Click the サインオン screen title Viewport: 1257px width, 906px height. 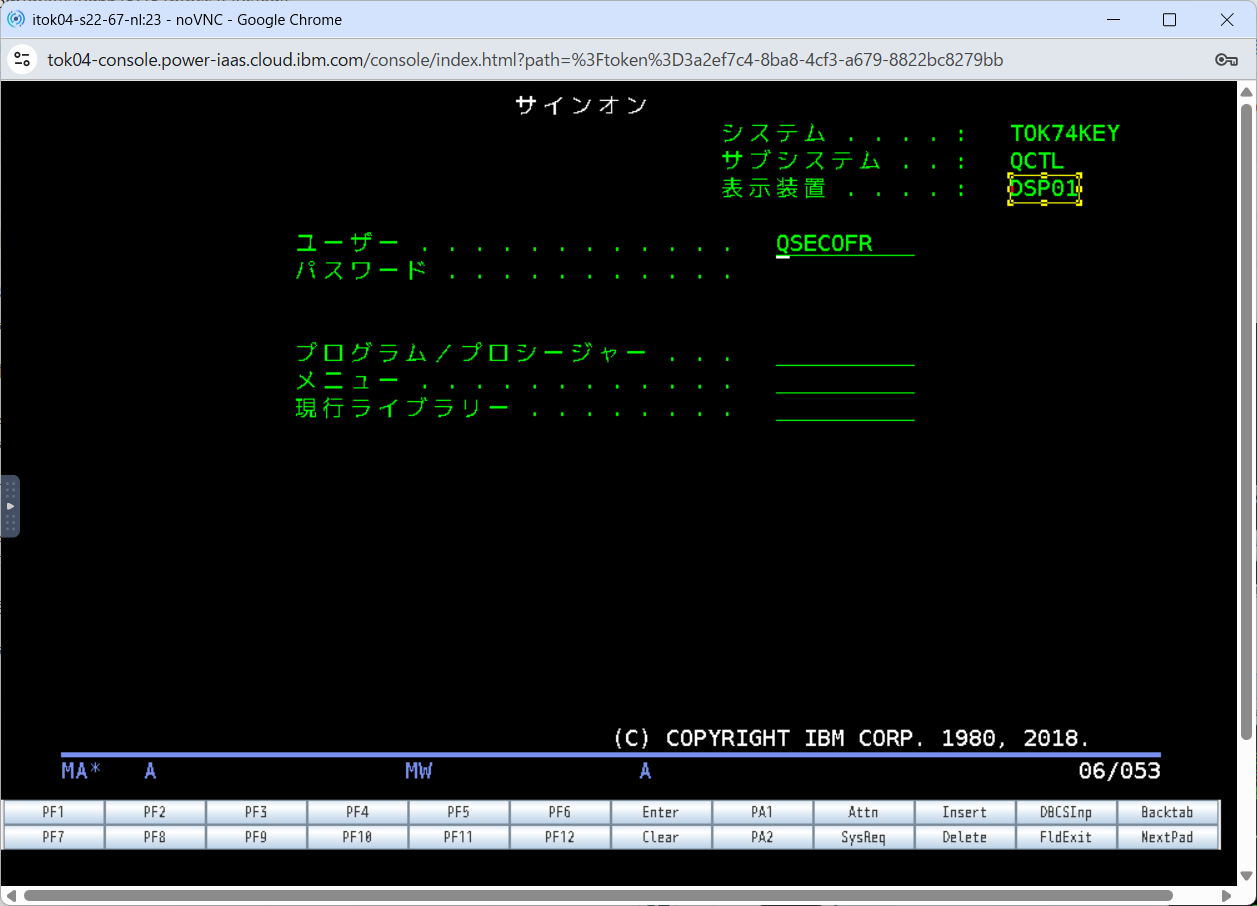582,106
